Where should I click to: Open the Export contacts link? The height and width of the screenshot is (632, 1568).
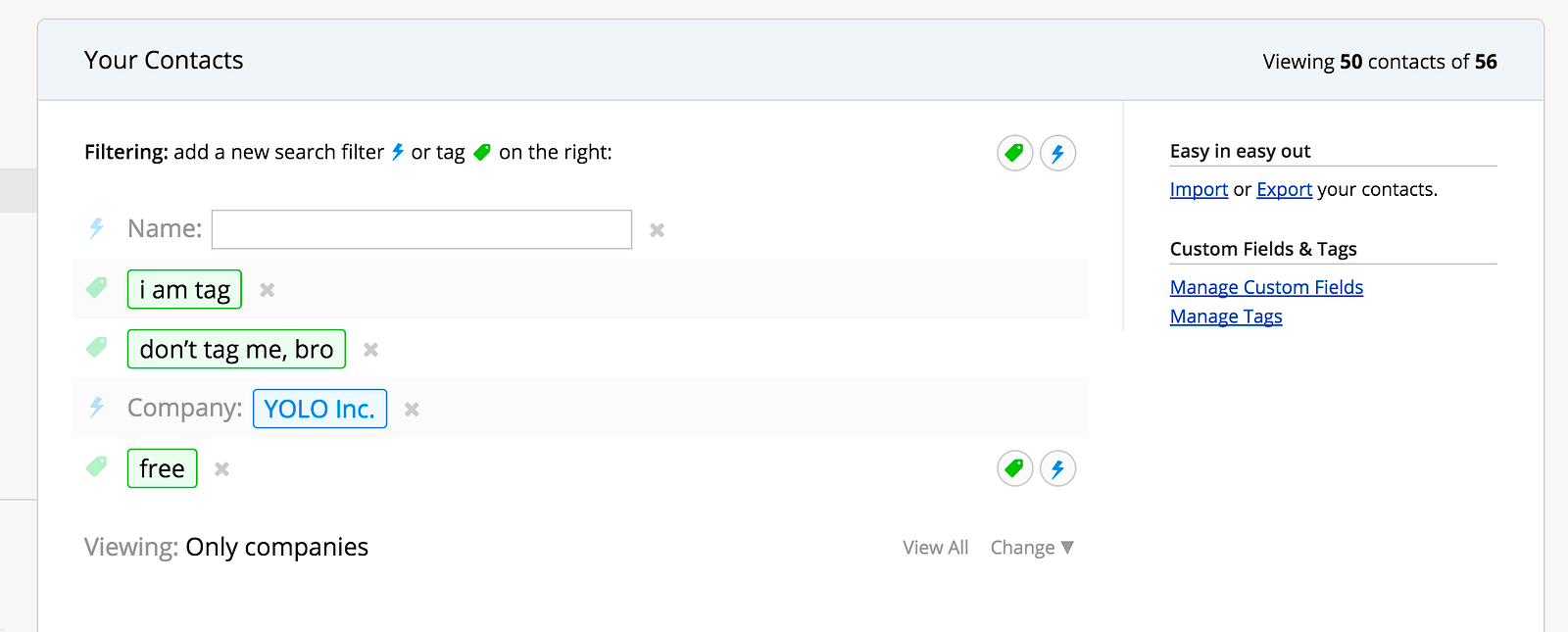(1284, 189)
